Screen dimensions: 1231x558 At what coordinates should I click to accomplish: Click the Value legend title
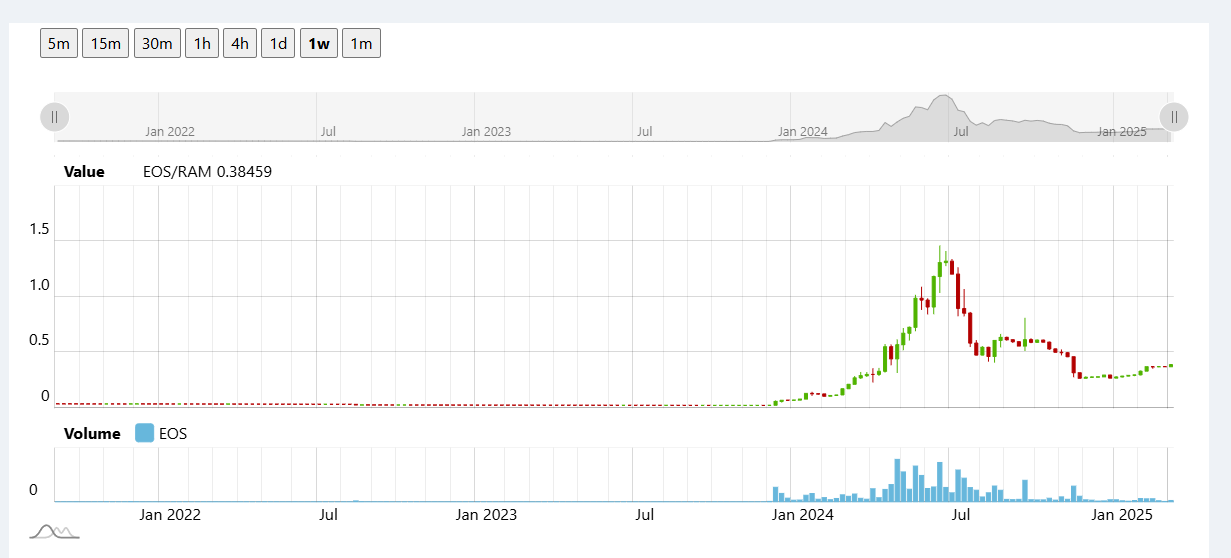[84, 172]
